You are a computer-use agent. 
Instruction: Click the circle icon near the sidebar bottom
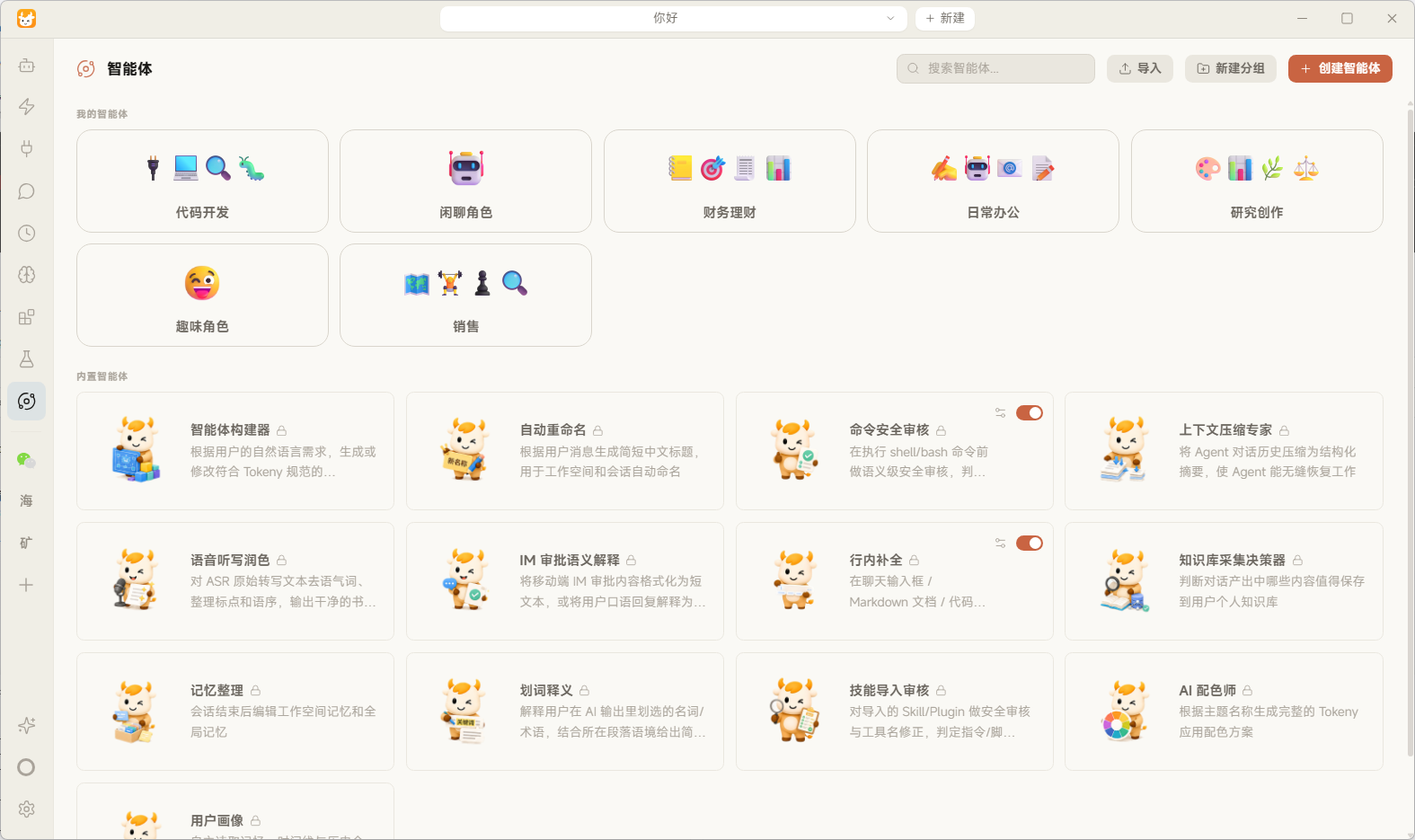[x=27, y=767]
